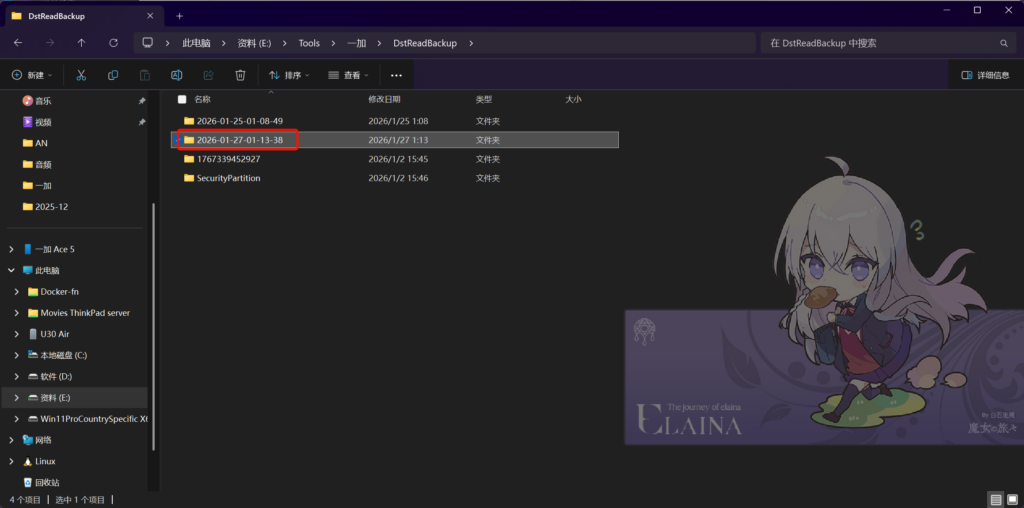
Task: Go up one directory level
Action: click(81, 43)
